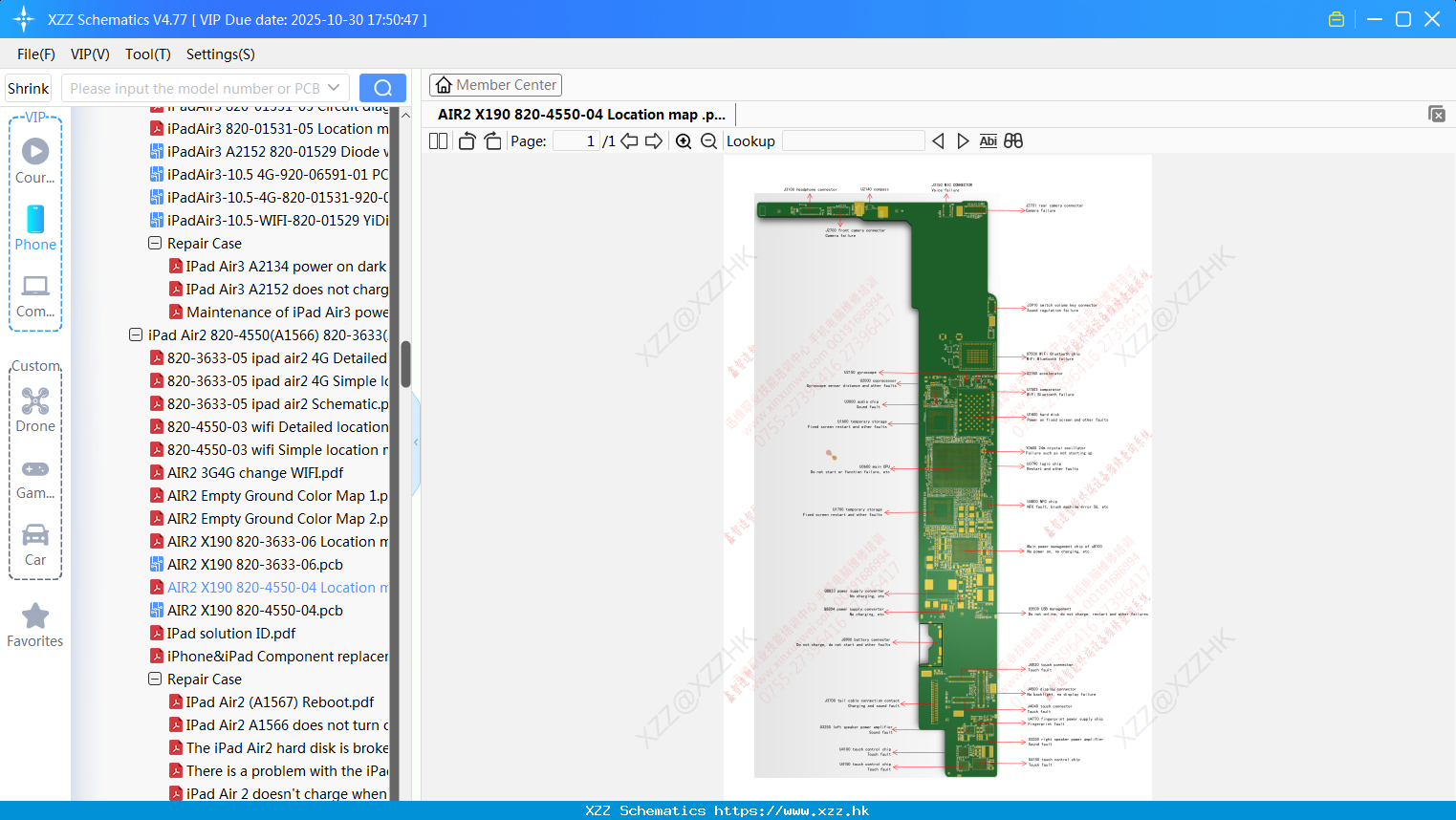Open 820-3633-05 ipad air2 4G Detailed file

tap(270, 358)
